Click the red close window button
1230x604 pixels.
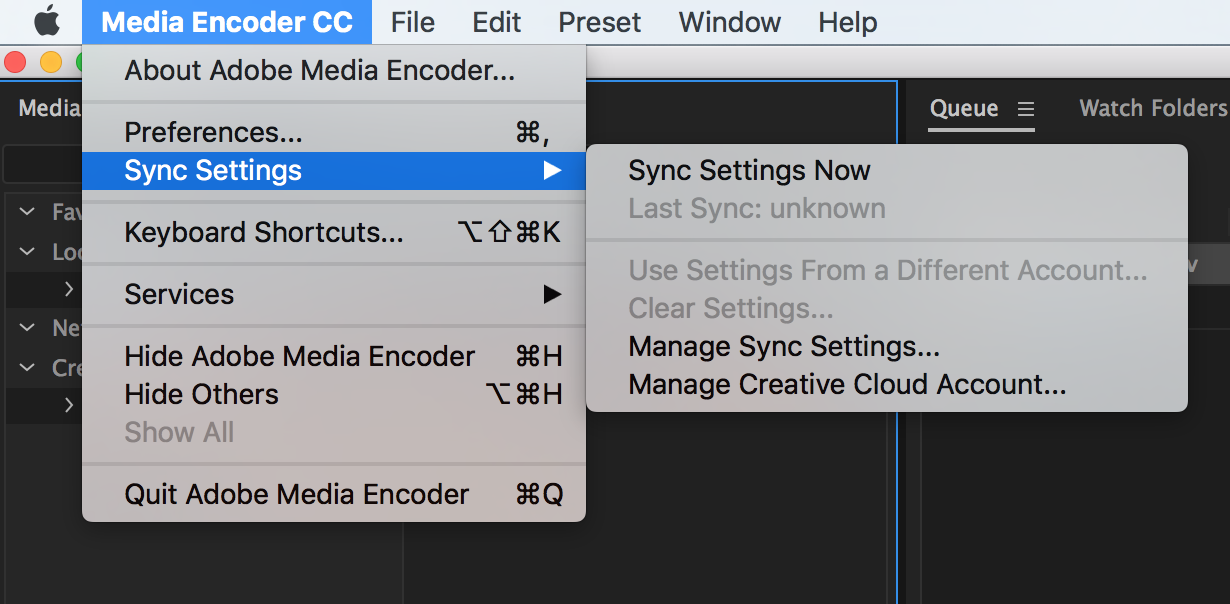point(15,63)
